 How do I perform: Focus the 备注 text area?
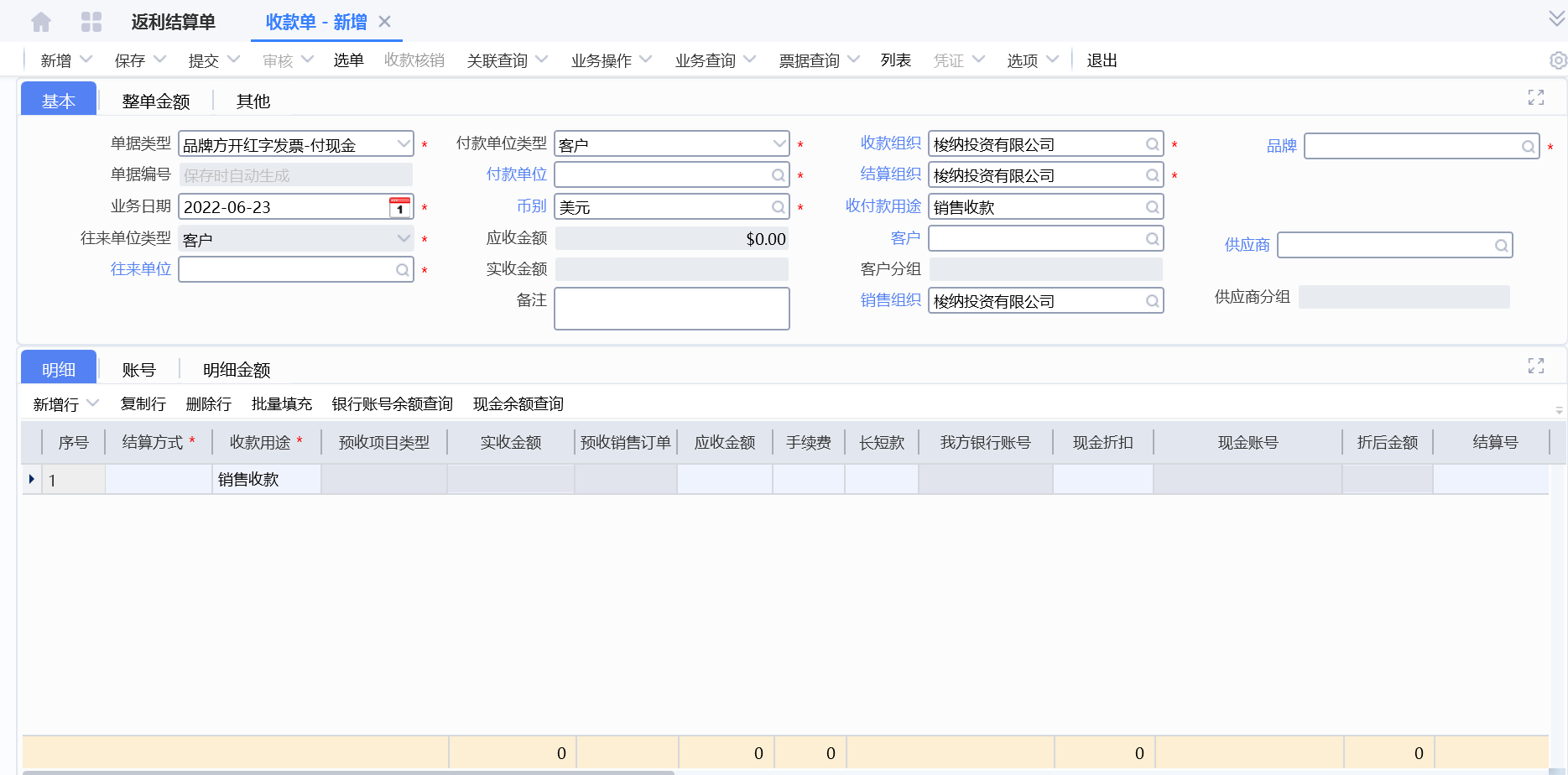point(672,309)
